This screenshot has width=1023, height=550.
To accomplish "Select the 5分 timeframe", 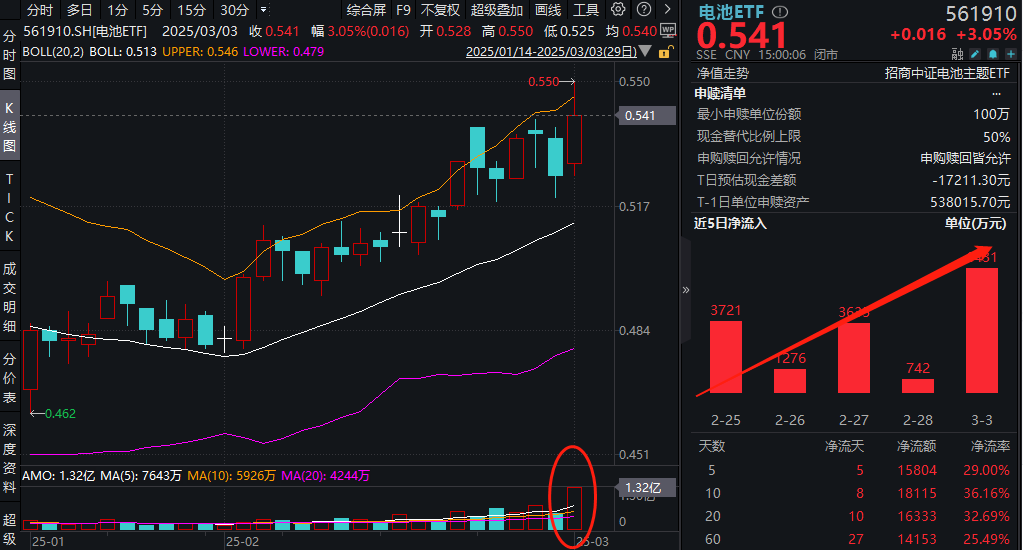I will (153, 10).
